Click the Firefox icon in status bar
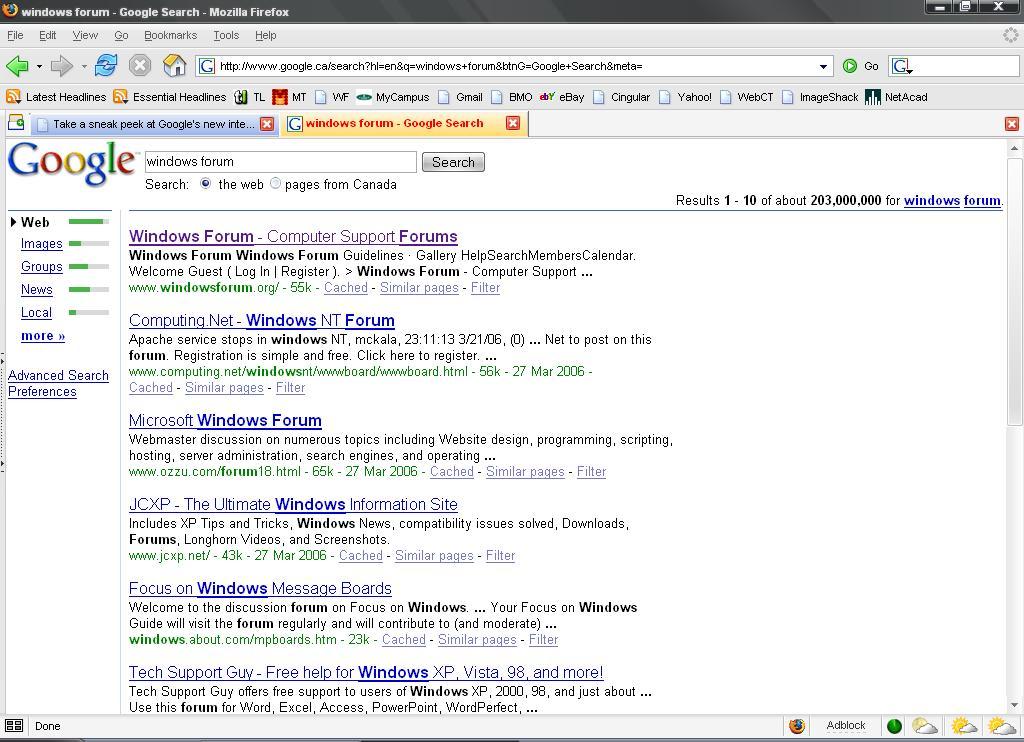Screen dimensions: 1024x742 pos(797,726)
